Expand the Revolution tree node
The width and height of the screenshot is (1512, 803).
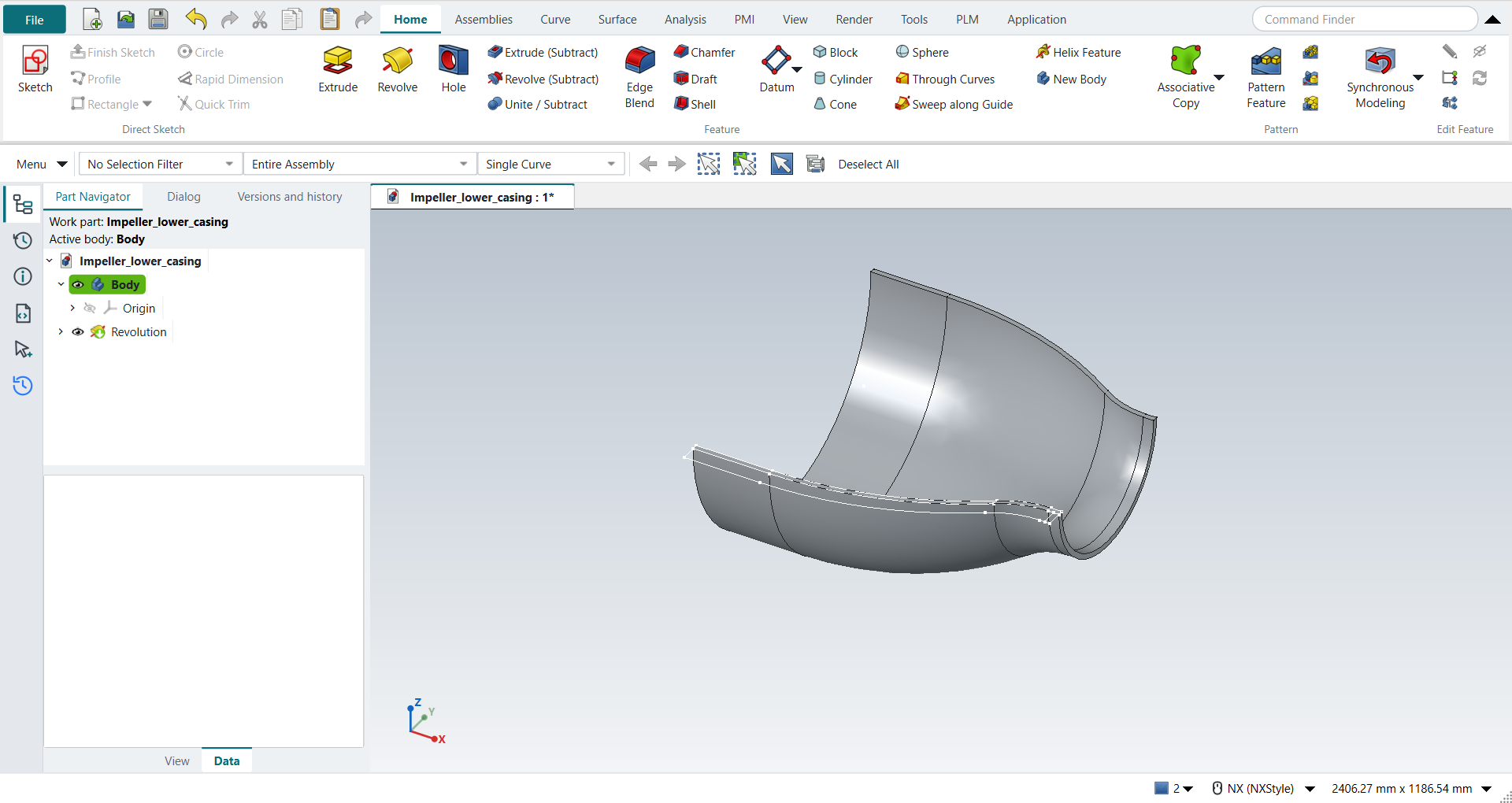click(61, 332)
